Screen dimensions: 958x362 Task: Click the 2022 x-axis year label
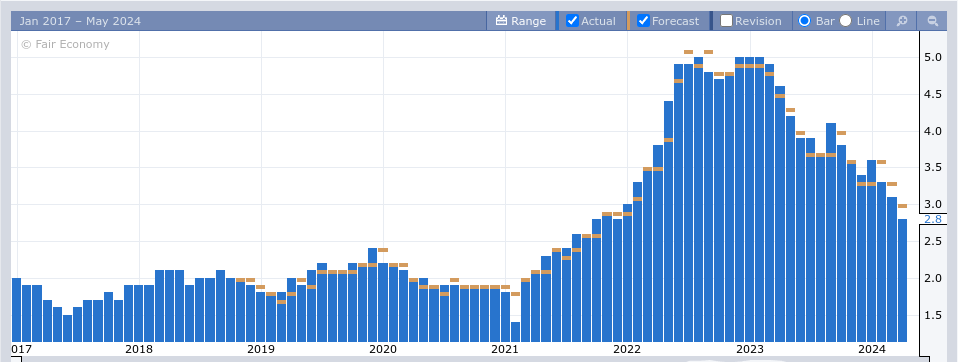pos(627,349)
